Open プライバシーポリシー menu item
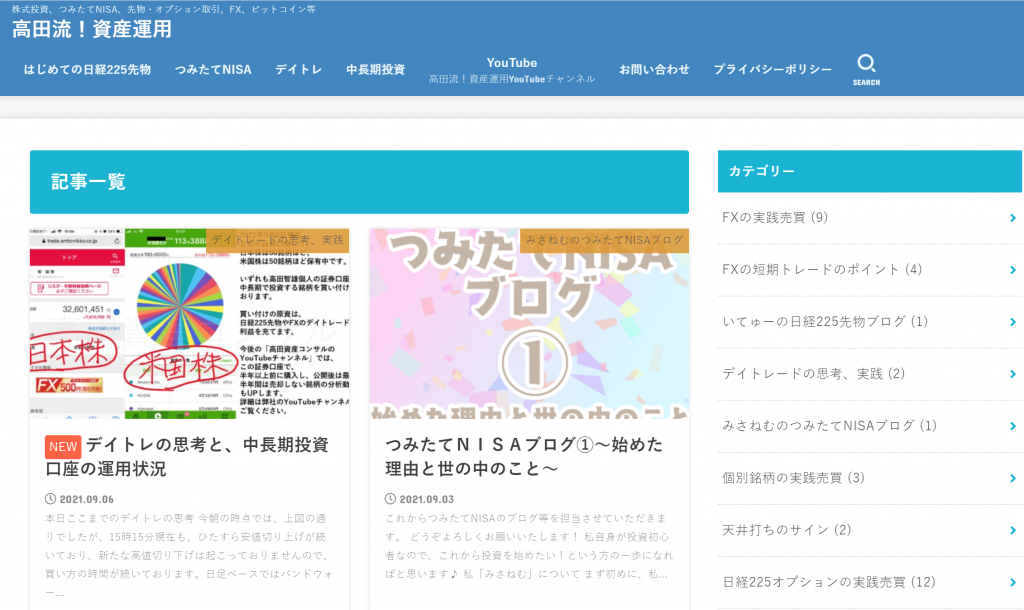The image size is (1024, 610). tap(773, 69)
